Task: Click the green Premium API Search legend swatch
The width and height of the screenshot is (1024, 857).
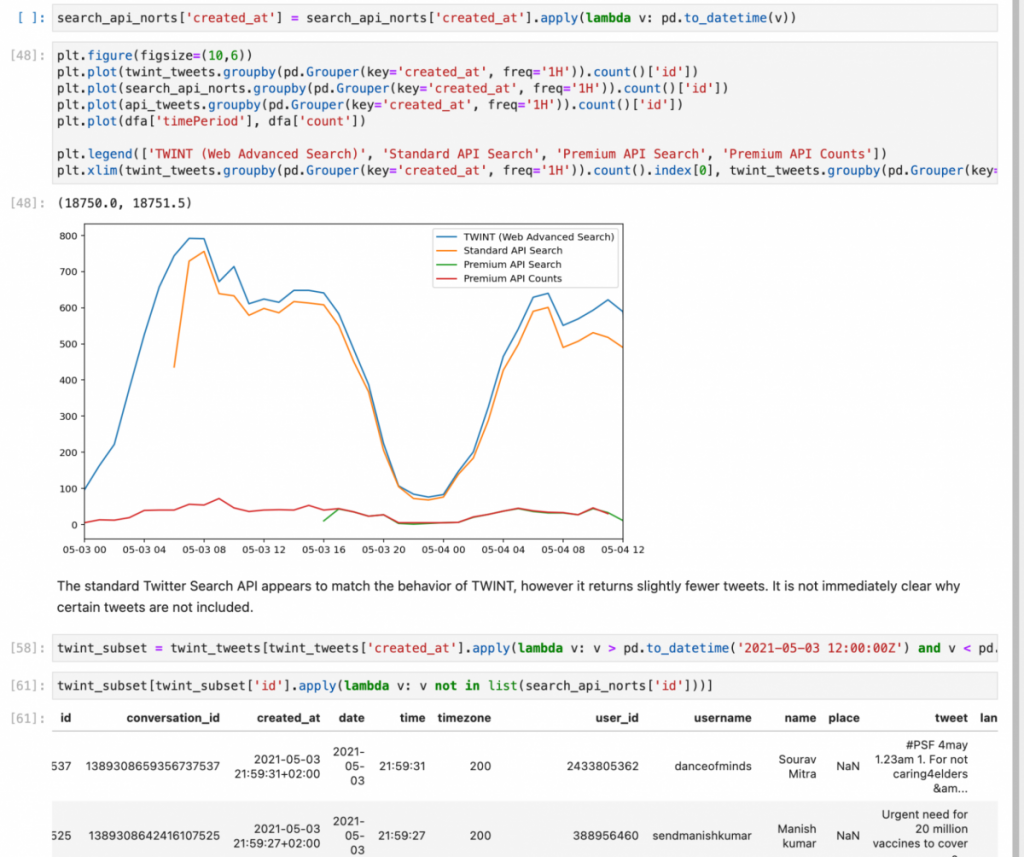Action: pyautogui.click(x=444, y=265)
